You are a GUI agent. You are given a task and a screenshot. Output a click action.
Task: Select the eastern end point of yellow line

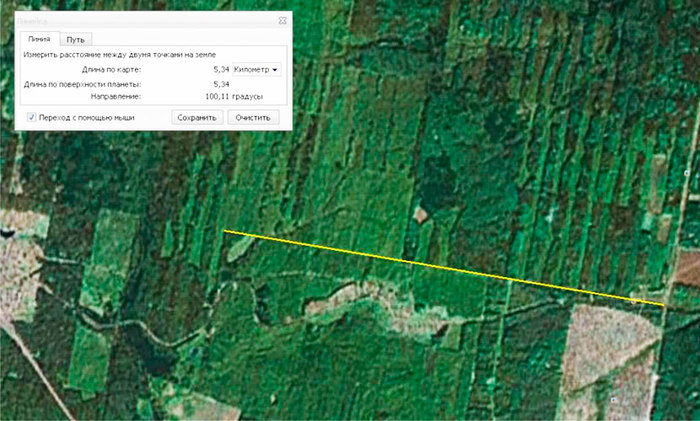663,303
